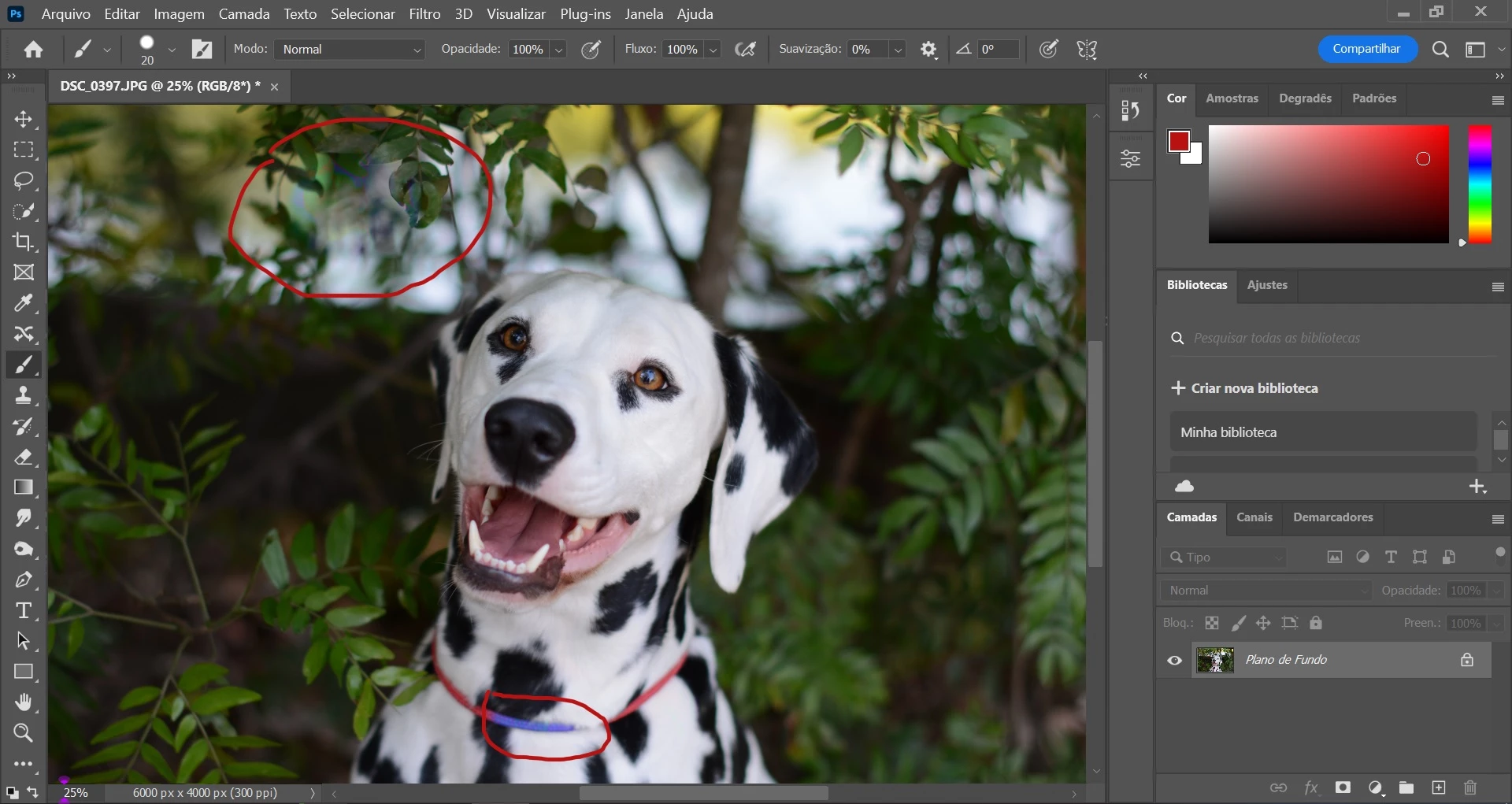Select the Rectangular Marquee tool
Viewport: 1512px width, 804px height.
pos(24,150)
